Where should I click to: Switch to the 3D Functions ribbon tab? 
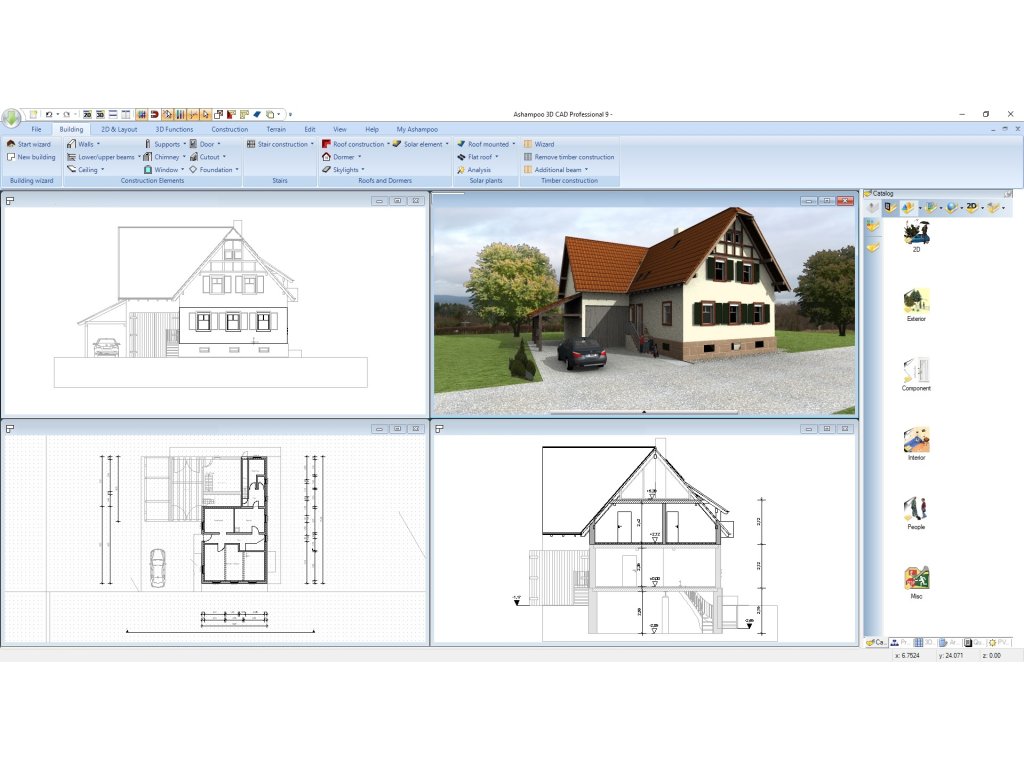[x=174, y=129]
